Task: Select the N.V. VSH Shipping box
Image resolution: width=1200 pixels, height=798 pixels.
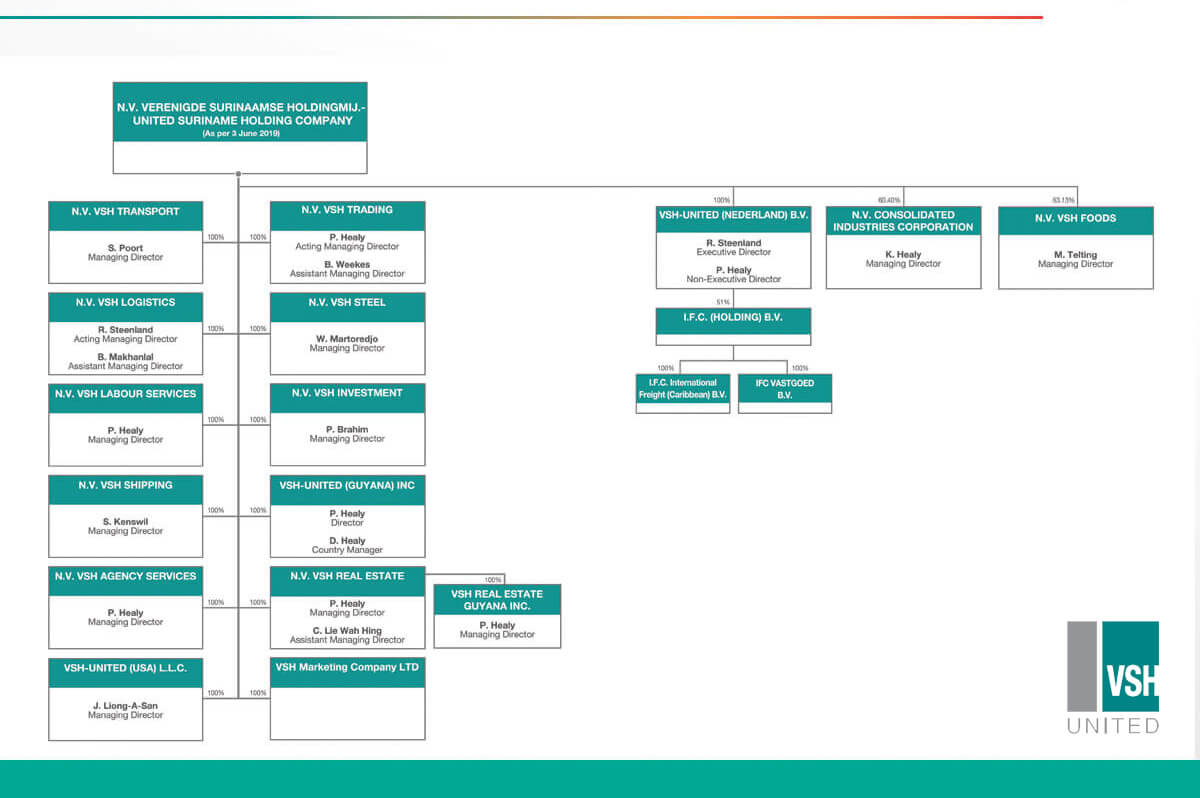Action: (125, 516)
